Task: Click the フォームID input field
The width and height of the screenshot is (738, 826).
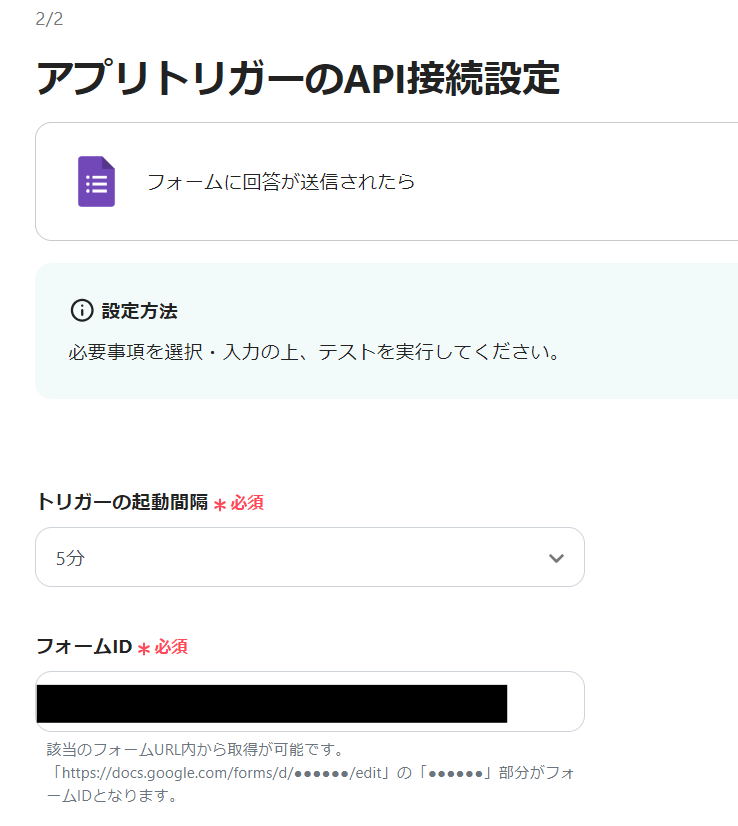Action: (310, 701)
